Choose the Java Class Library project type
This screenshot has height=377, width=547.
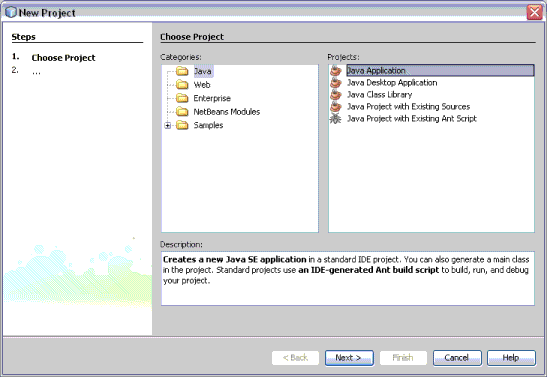(380, 95)
